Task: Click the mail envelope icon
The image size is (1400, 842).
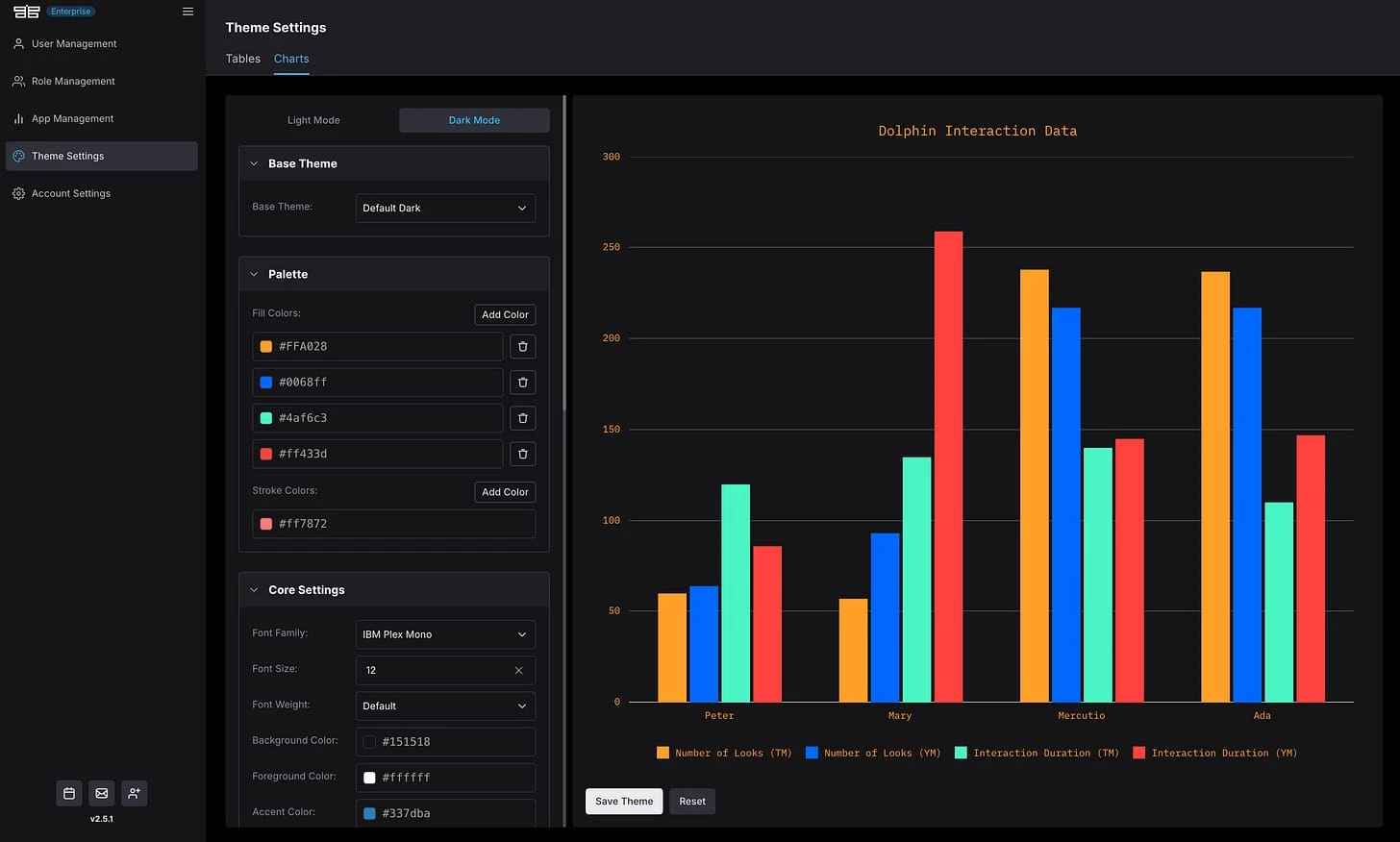Action: click(x=102, y=794)
